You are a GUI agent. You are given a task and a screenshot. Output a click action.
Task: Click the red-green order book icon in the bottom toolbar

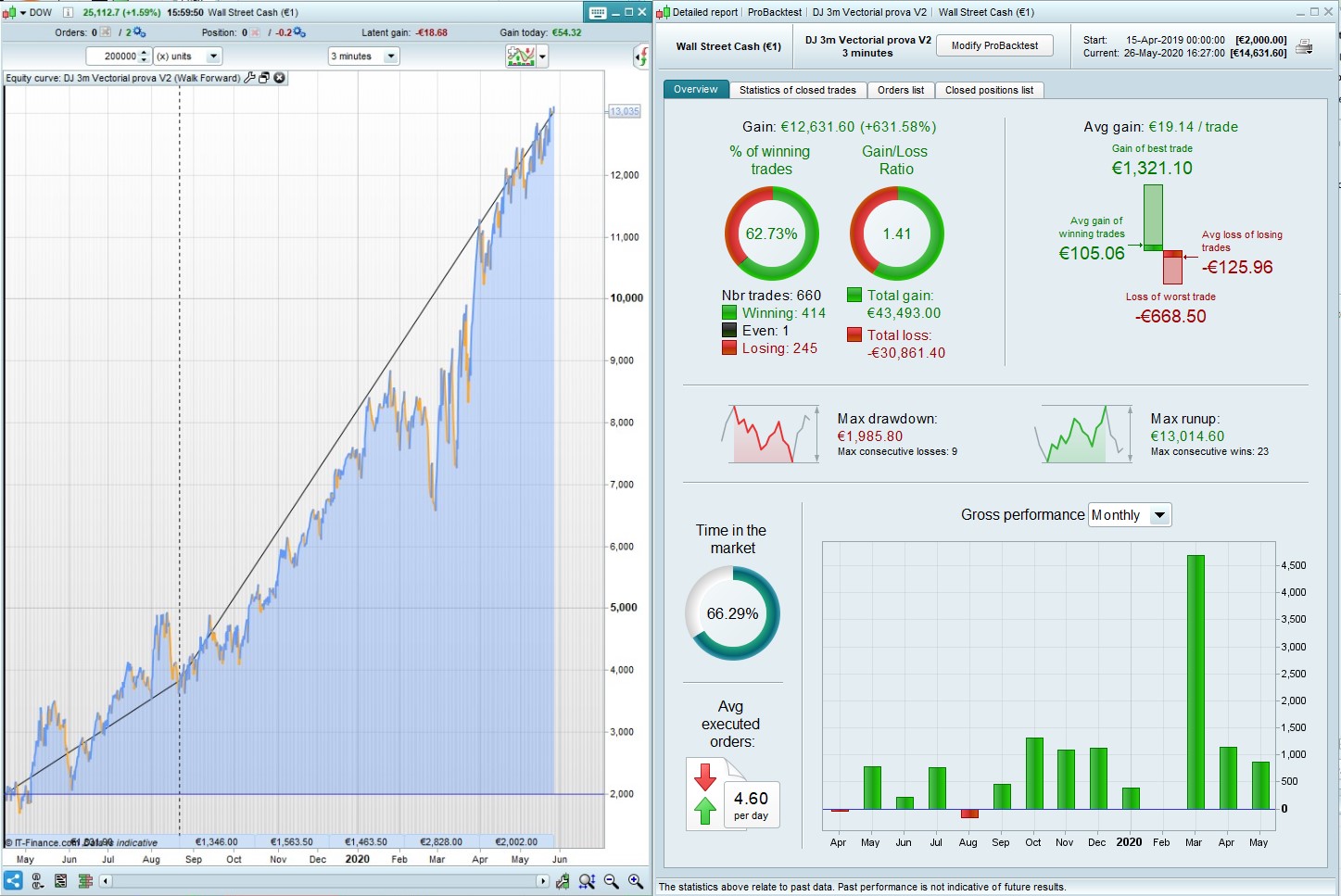click(84, 881)
